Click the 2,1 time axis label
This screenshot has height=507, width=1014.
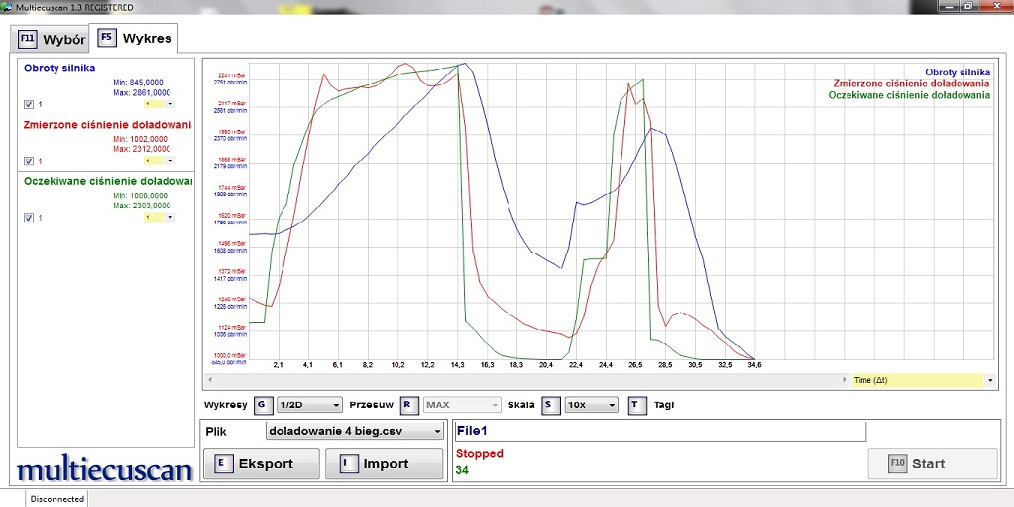coord(279,365)
